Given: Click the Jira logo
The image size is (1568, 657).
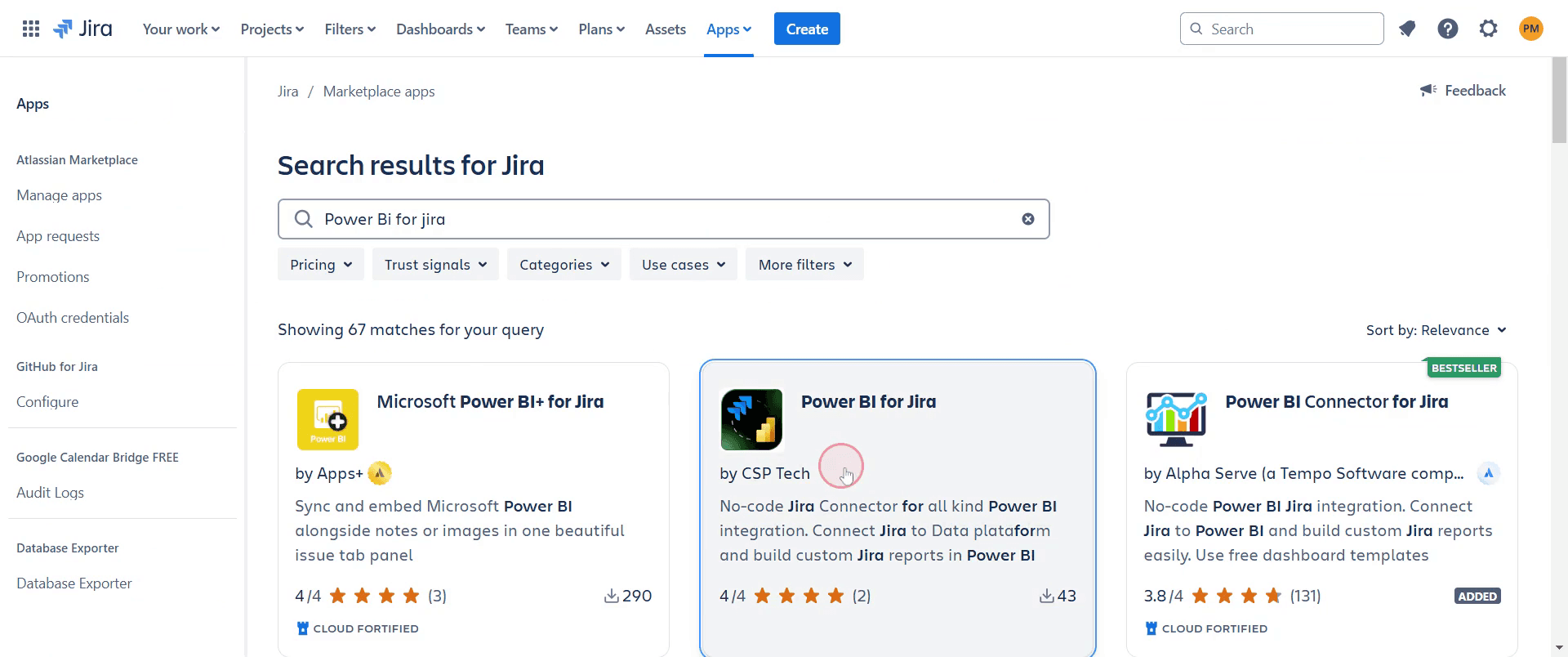Looking at the screenshot, I should click(x=82, y=29).
